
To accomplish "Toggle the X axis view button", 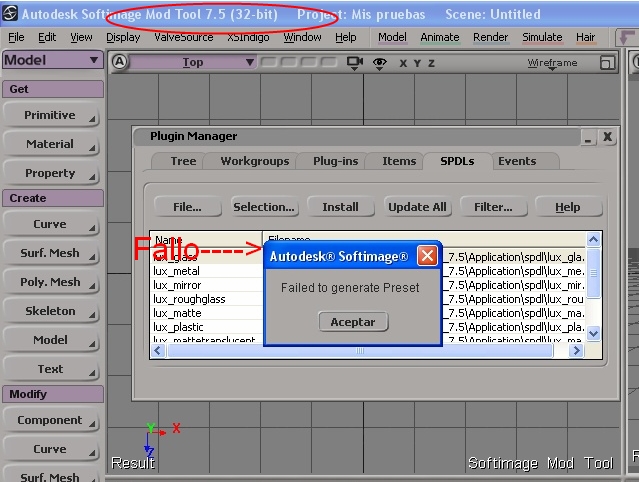I will tap(403, 63).
